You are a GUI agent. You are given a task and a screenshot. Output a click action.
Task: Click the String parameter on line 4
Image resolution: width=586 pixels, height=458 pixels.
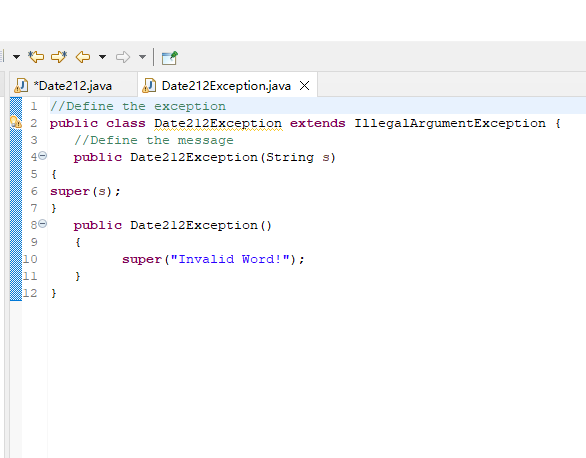290,157
